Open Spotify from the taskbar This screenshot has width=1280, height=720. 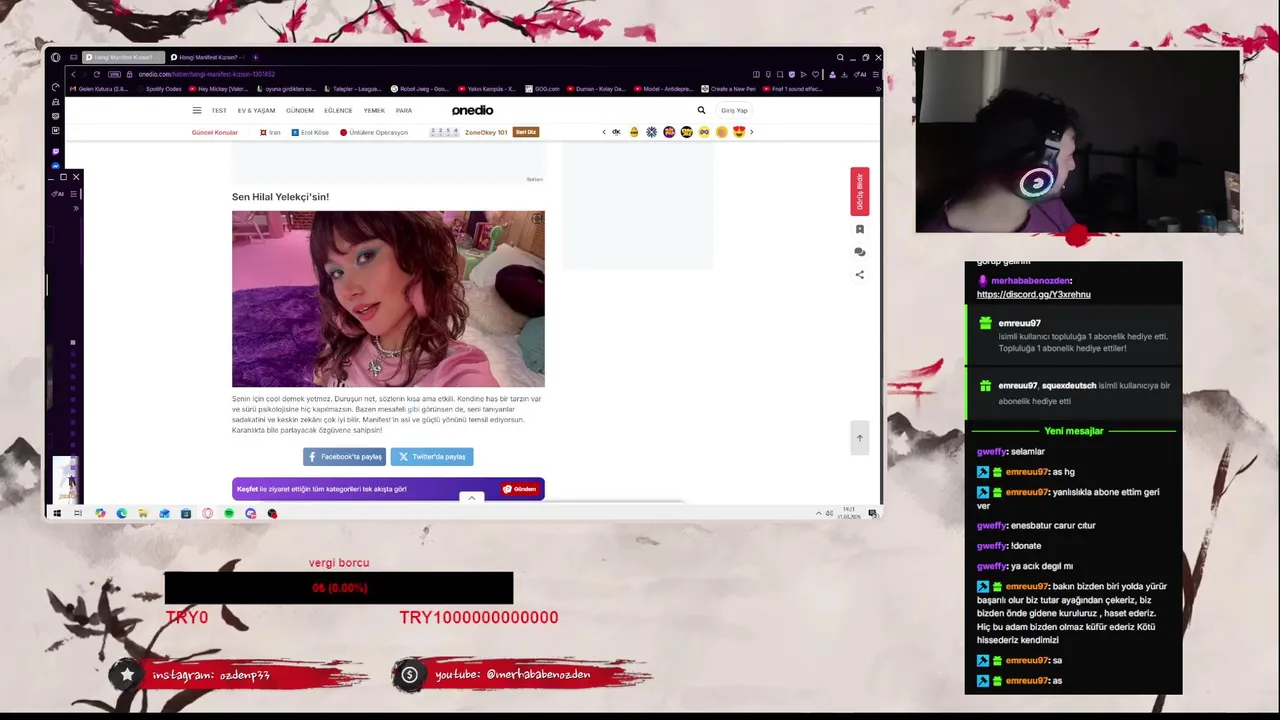coord(229,513)
